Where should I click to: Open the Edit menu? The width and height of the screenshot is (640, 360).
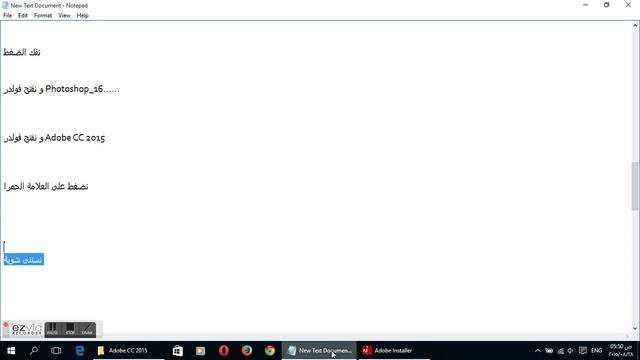pos(22,16)
